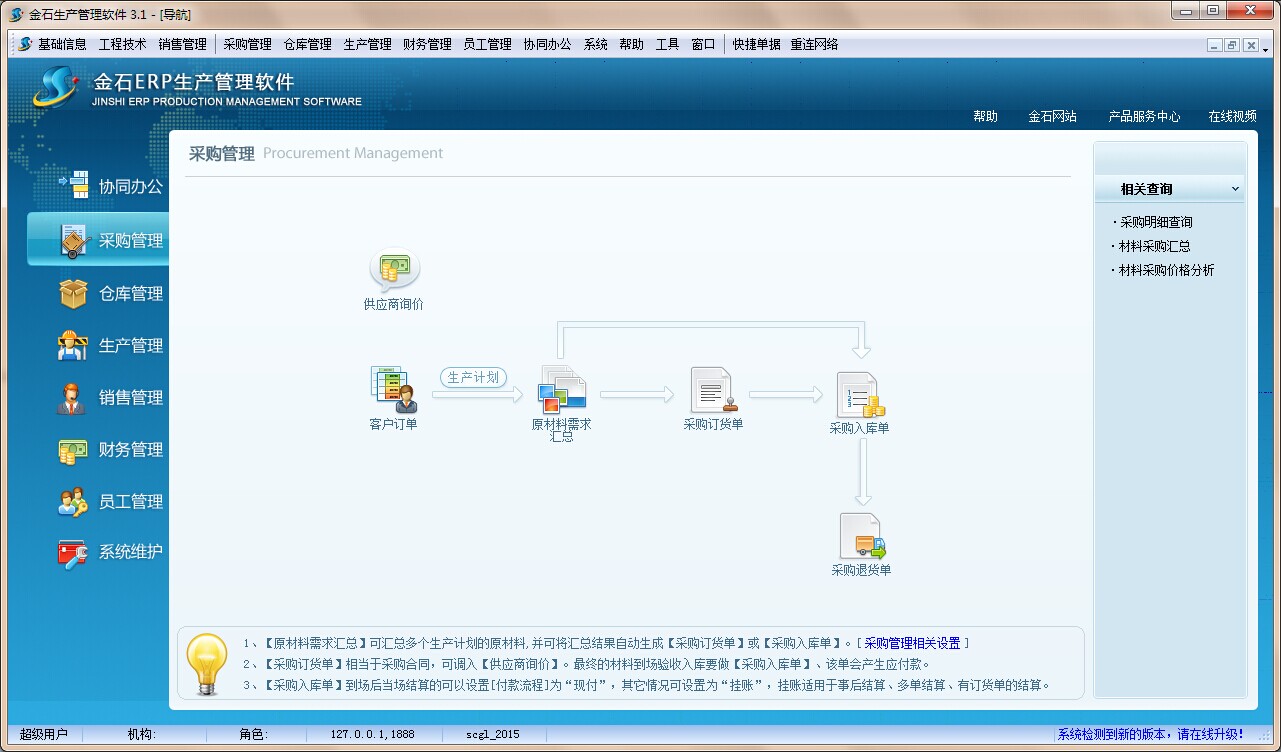Image resolution: width=1281 pixels, height=752 pixels.
Task: Click the 生产计划 flow label
Action: click(473, 377)
